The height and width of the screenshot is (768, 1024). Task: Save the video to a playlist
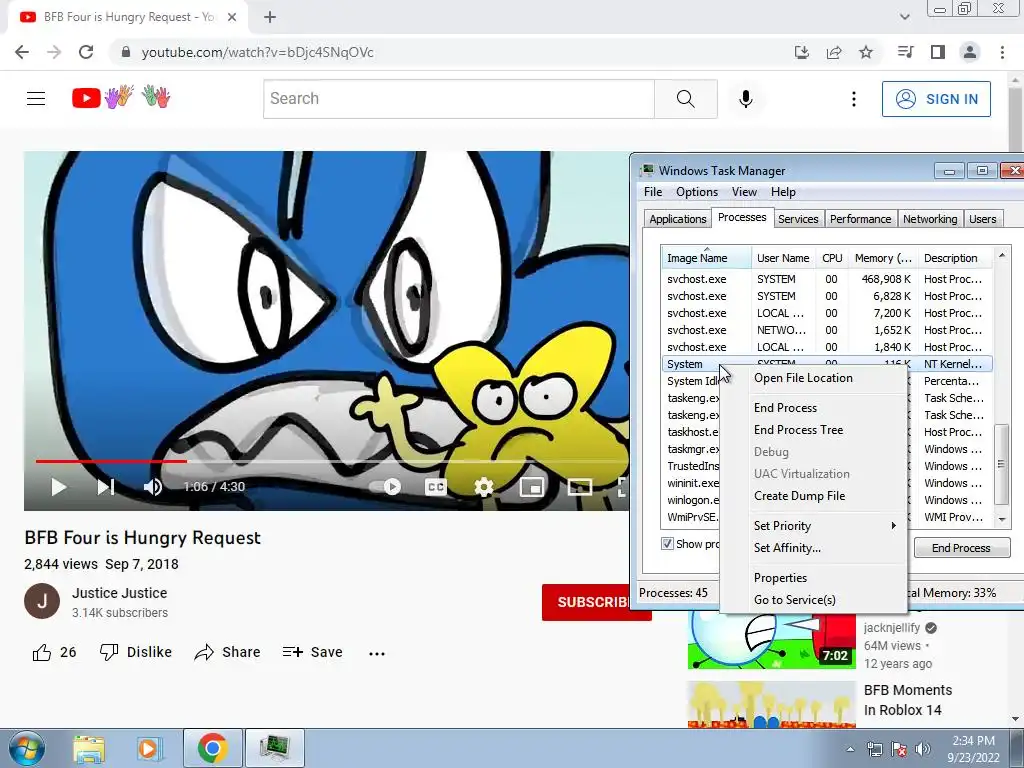(x=313, y=652)
